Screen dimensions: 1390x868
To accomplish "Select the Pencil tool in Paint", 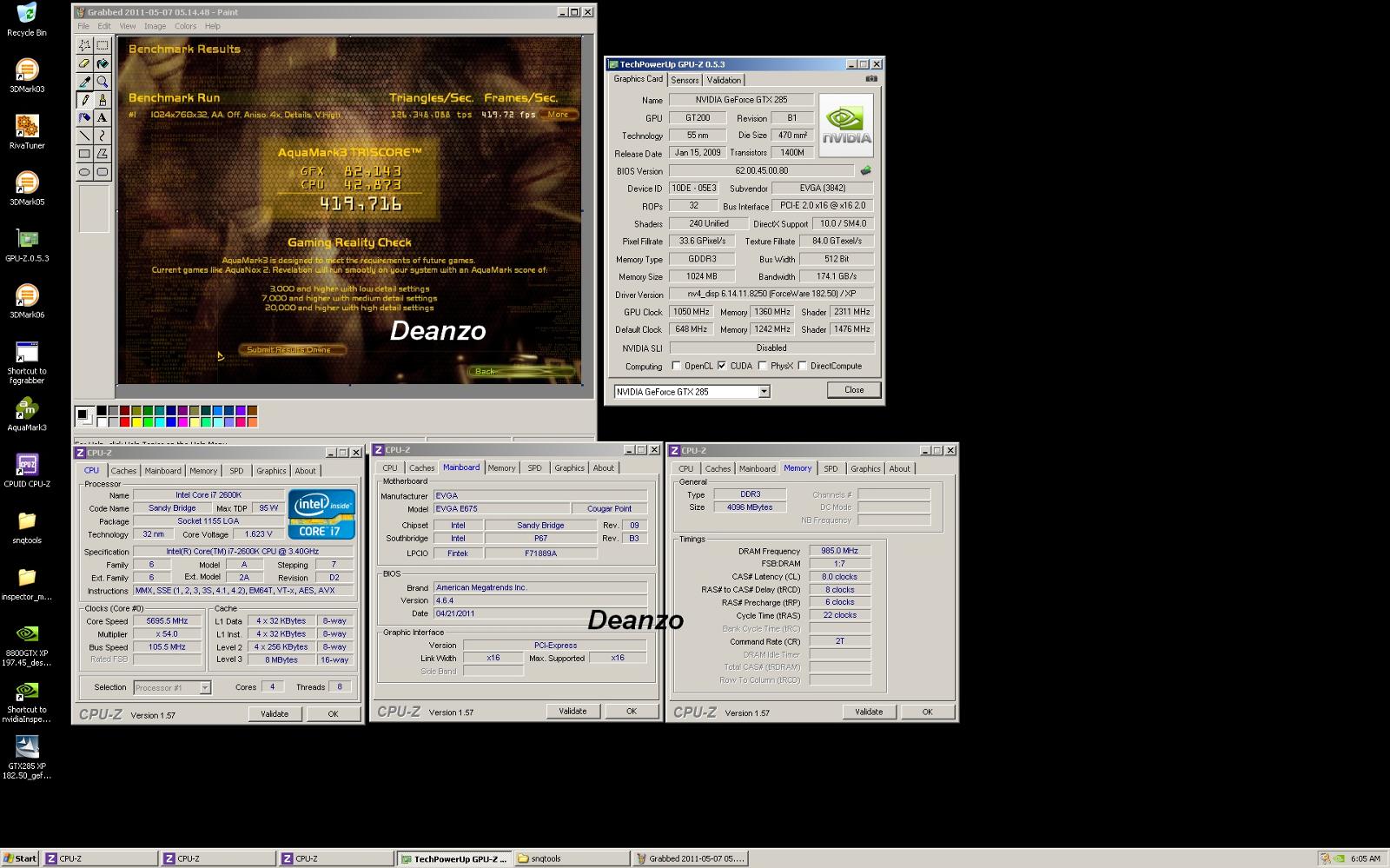I will [84, 100].
